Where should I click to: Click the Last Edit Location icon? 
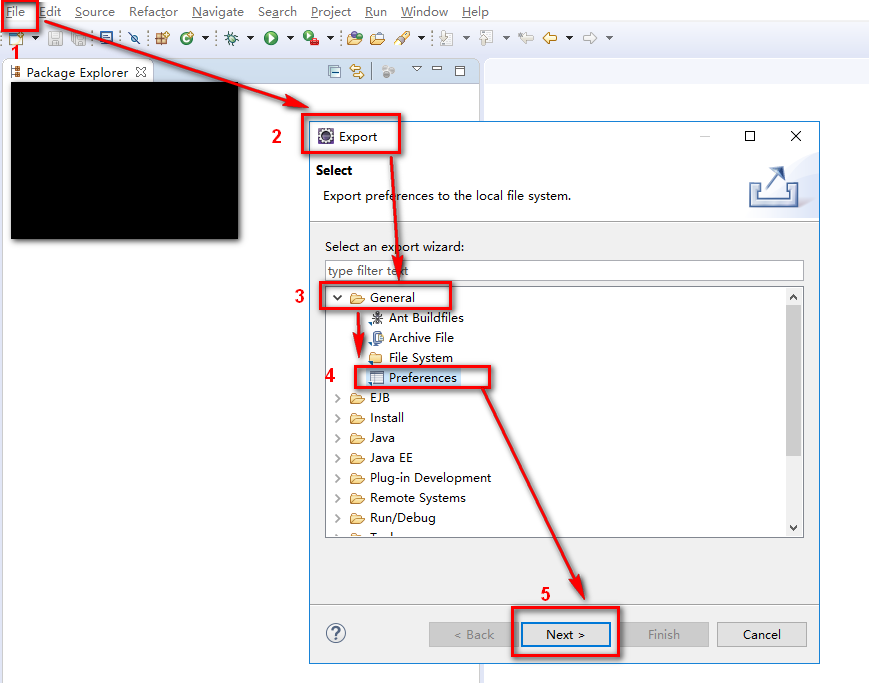tap(526, 38)
